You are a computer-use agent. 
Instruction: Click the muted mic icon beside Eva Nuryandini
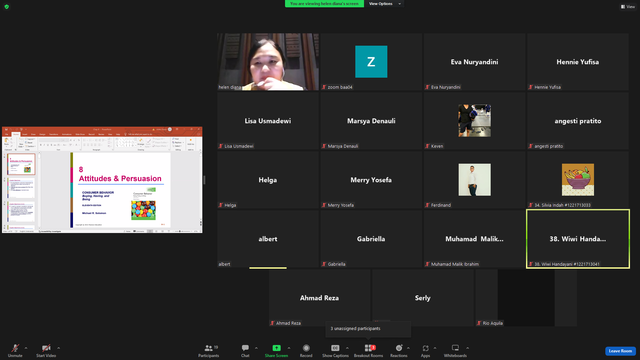[427, 87]
